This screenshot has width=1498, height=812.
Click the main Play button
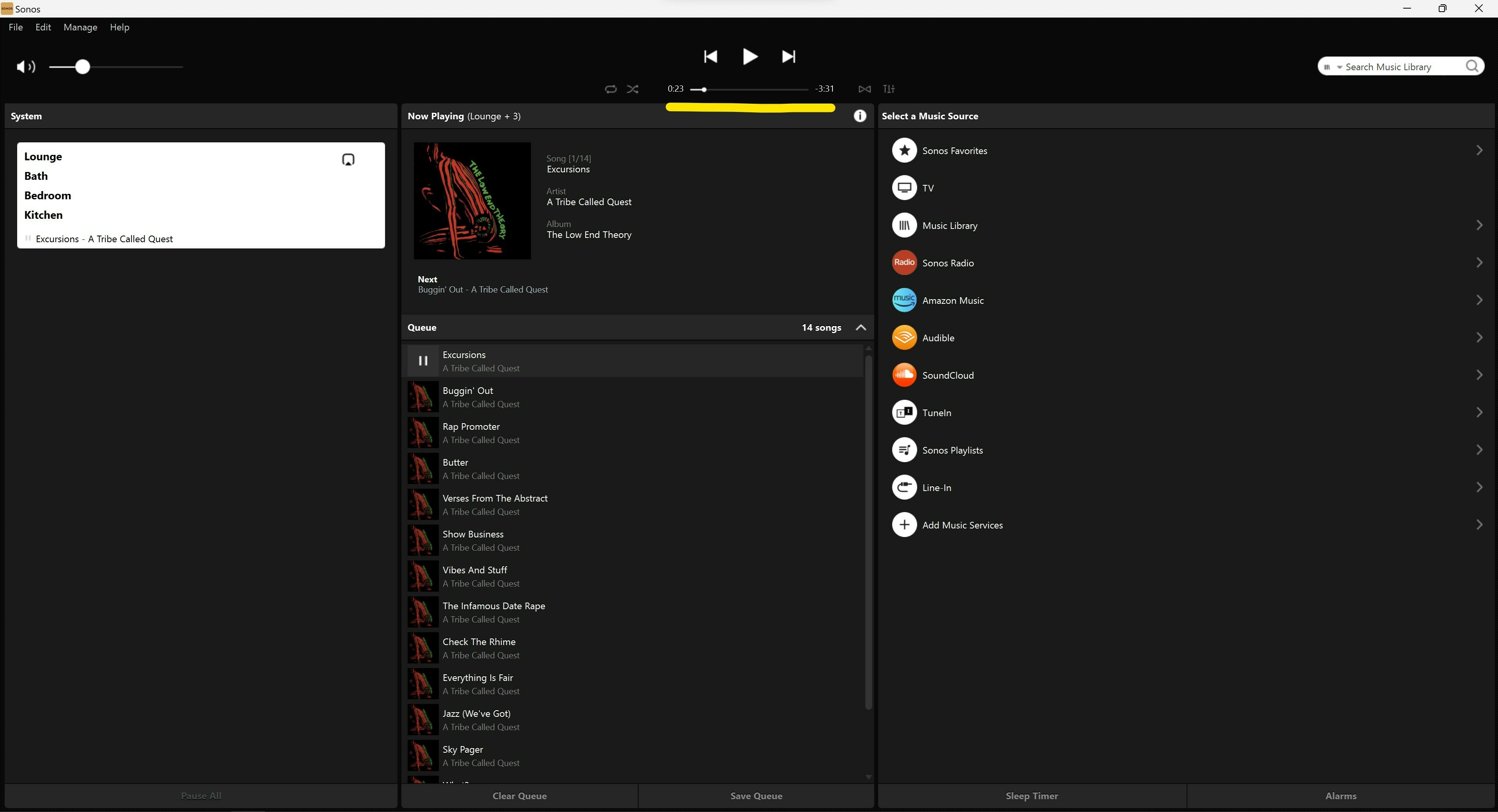click(x=749, y=57)
